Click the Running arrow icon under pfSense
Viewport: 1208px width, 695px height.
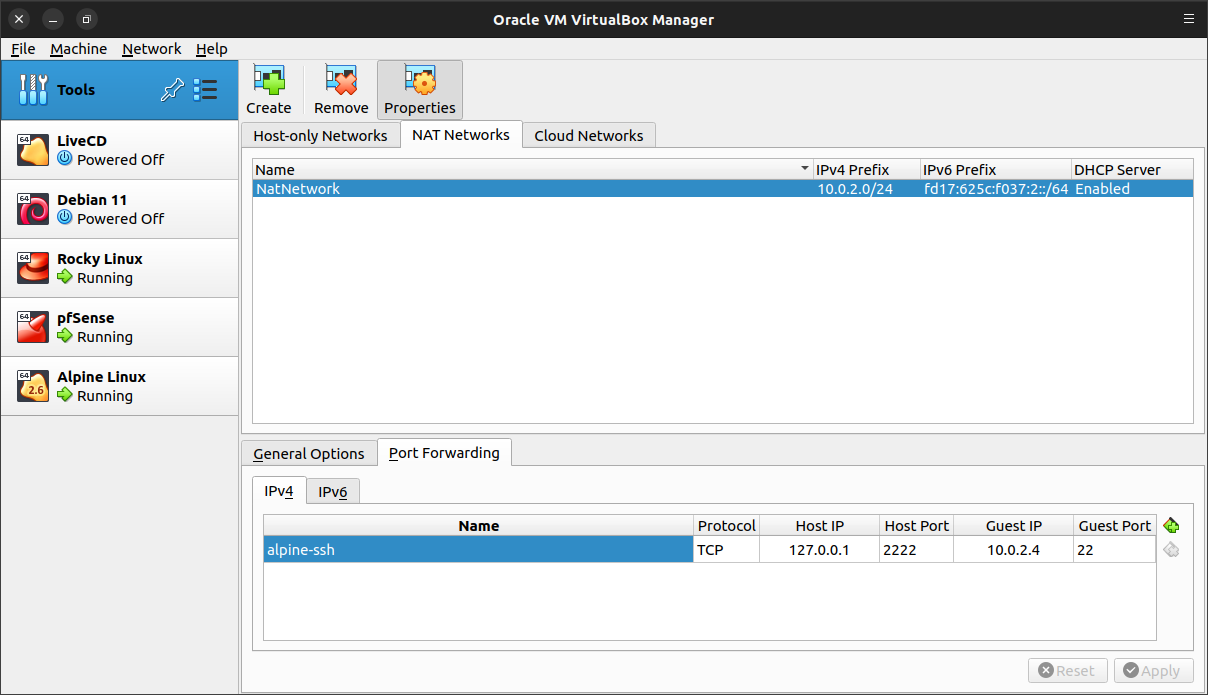pos(65,336)
